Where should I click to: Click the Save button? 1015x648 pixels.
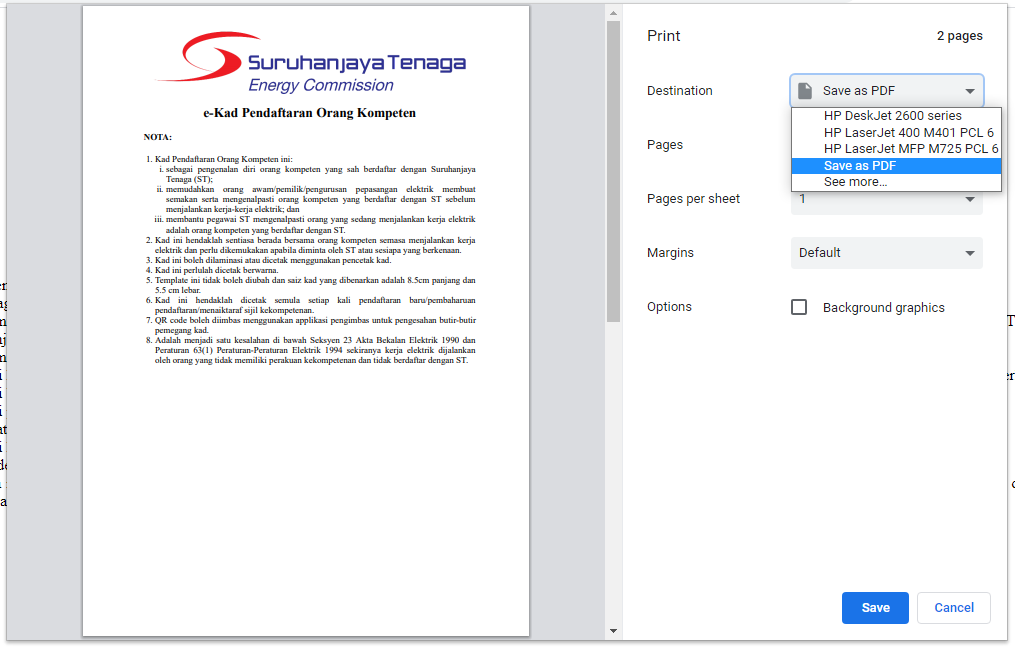(875, 608)
